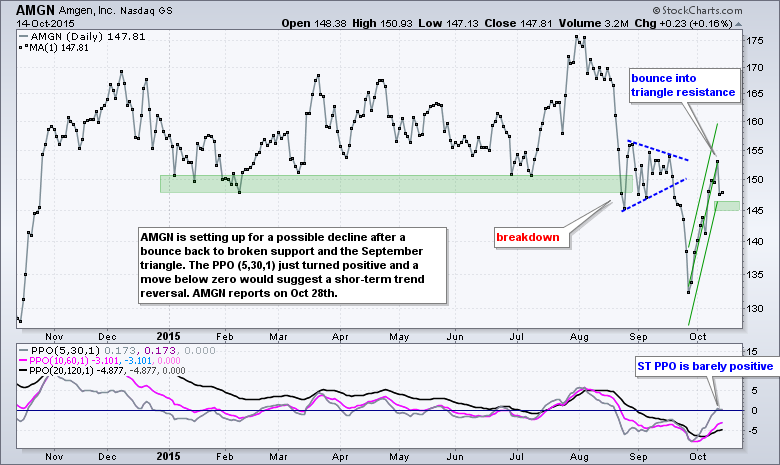Click the AMGN (Daily) 147.81 legend entry
The width and height of the screenshot is (780, 465).
point(88,36)
